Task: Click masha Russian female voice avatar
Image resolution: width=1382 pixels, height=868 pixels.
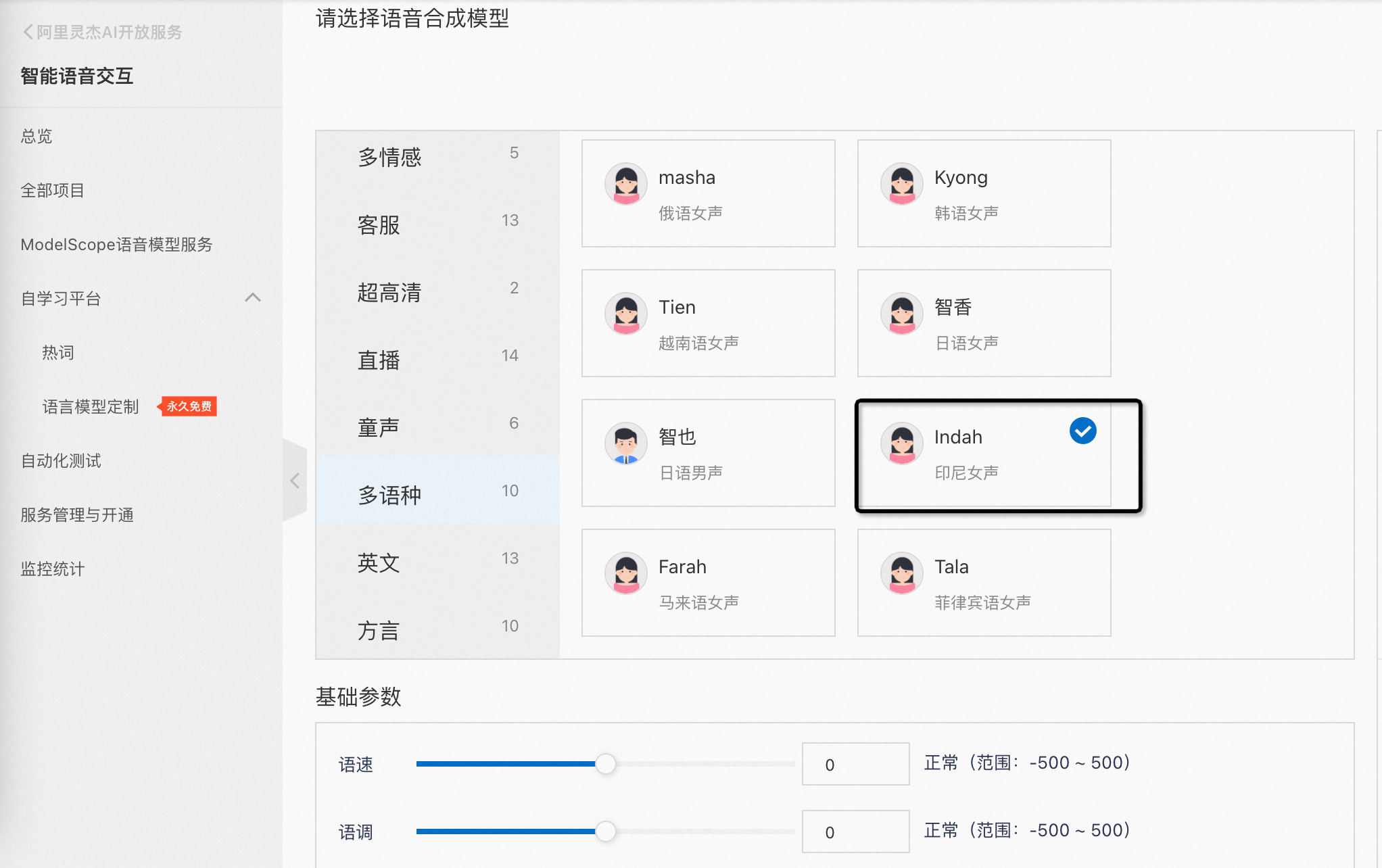Action: click(x=626, y=183)
